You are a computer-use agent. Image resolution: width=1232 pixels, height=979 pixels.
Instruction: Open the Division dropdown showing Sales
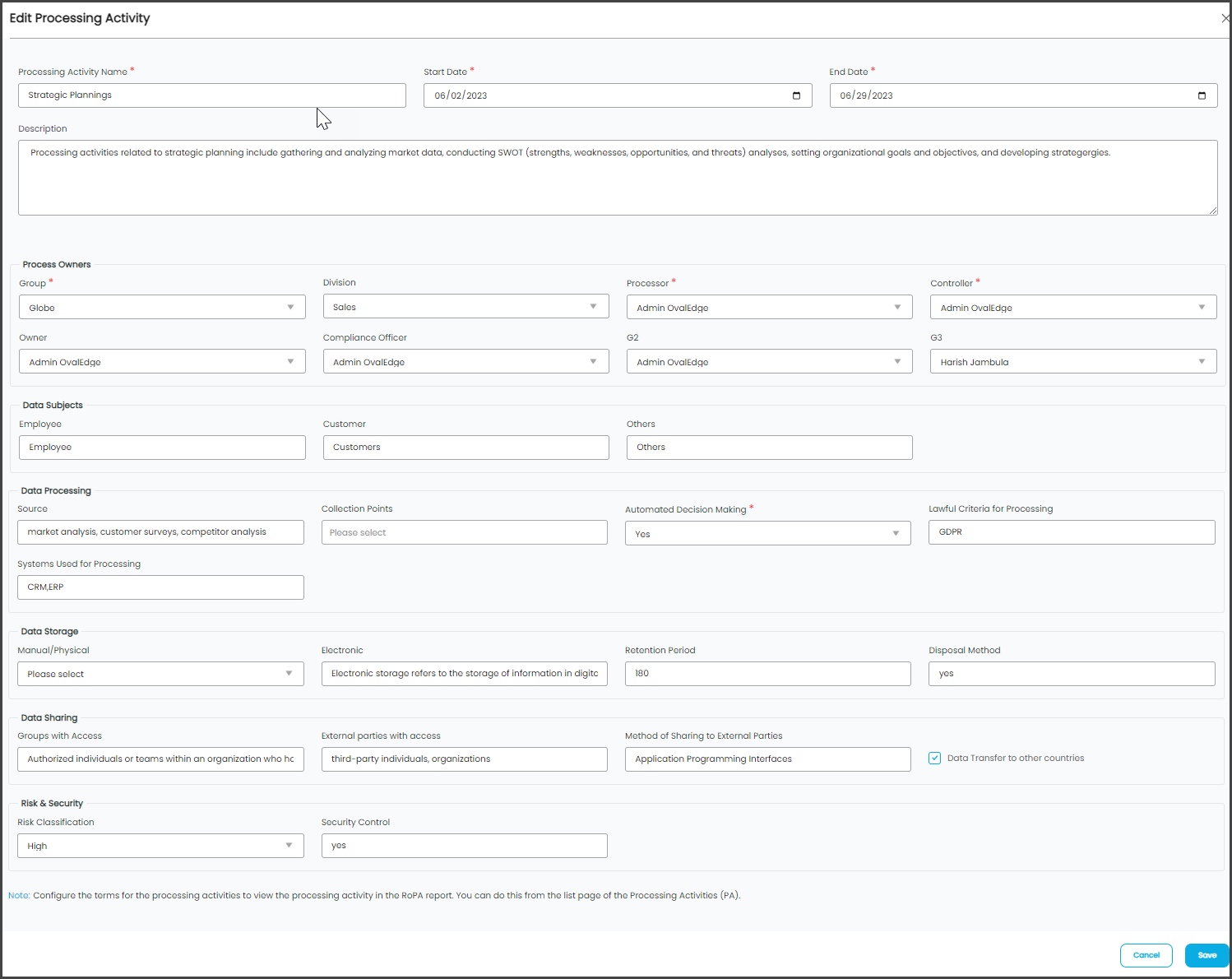tap(465, 306)
